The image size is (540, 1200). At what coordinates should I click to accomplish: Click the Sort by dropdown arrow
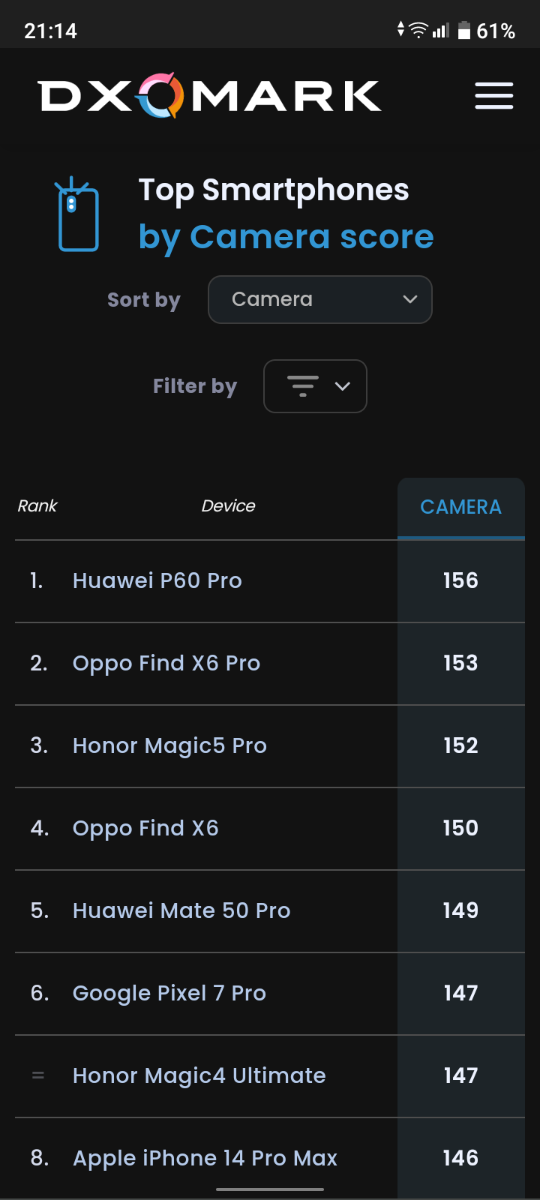409,299
